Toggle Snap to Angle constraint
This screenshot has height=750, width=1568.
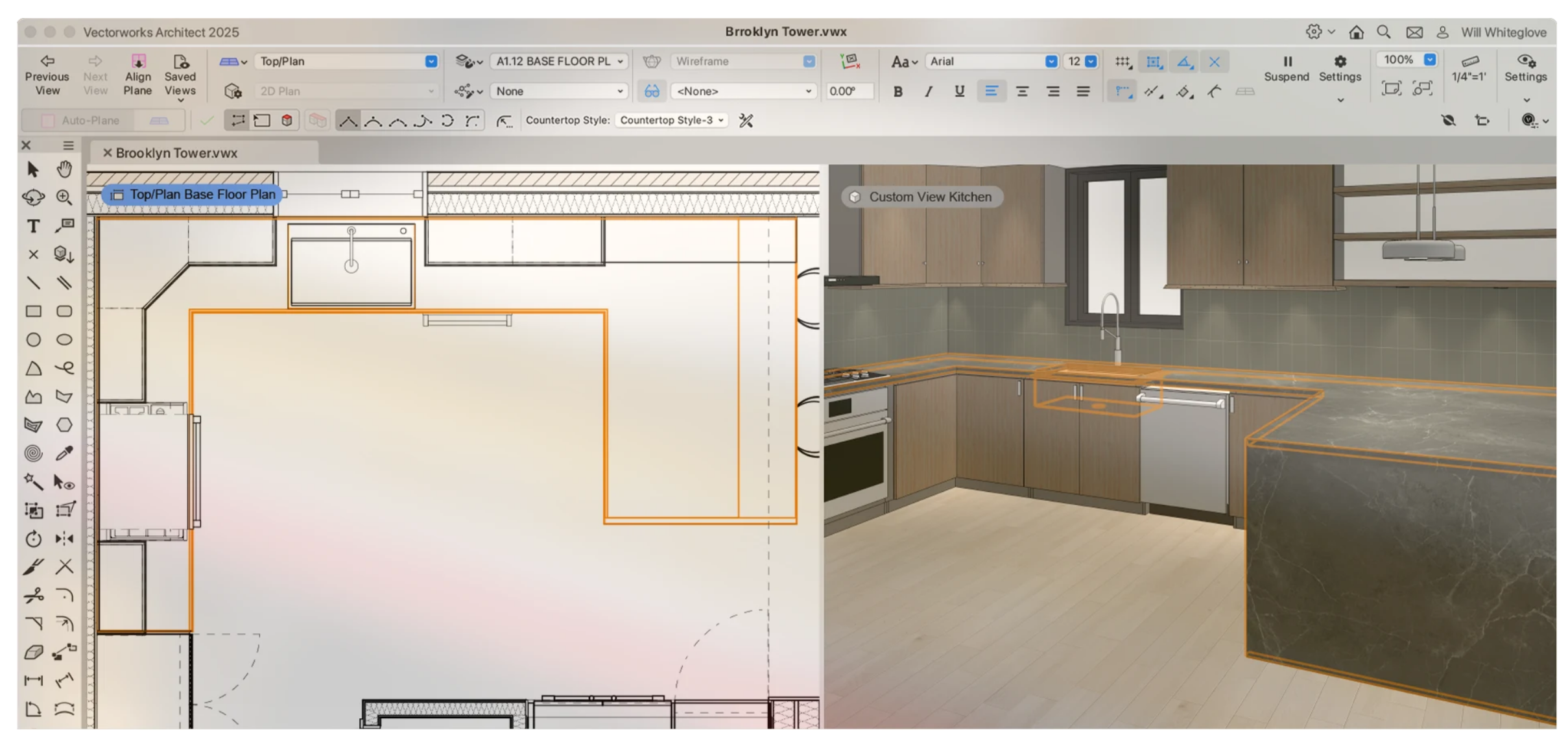click(1184, 61)
